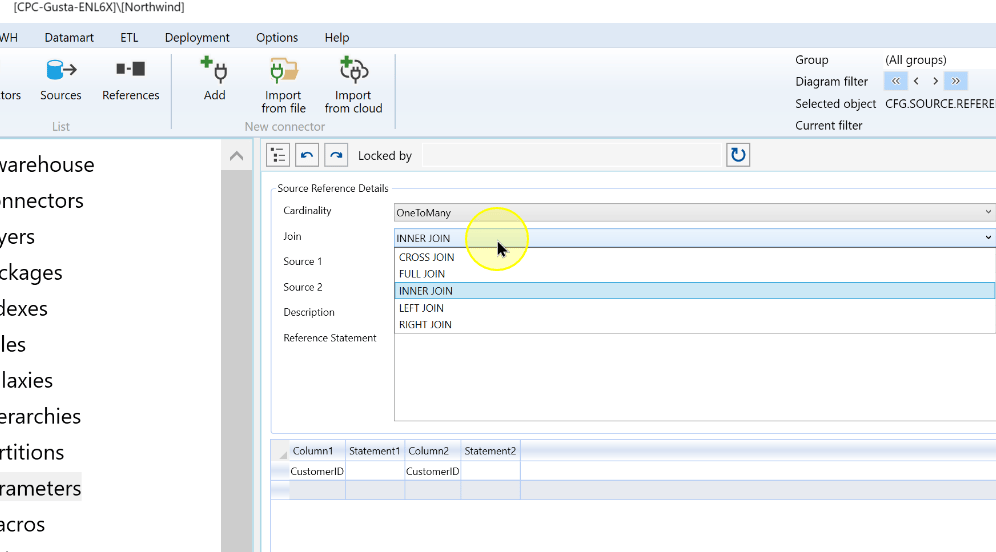Viewport: 996px width, 552px height.
Task: Click the CFG.SOURCE.REFERE selected object text
Action: coord(940,104)
